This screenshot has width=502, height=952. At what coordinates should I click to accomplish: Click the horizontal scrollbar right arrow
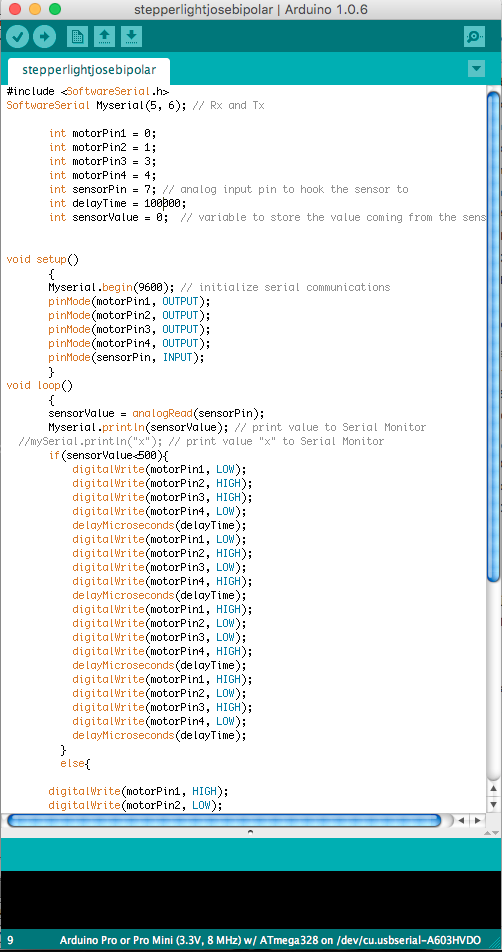pyautogui.click(x=478, y=820)
